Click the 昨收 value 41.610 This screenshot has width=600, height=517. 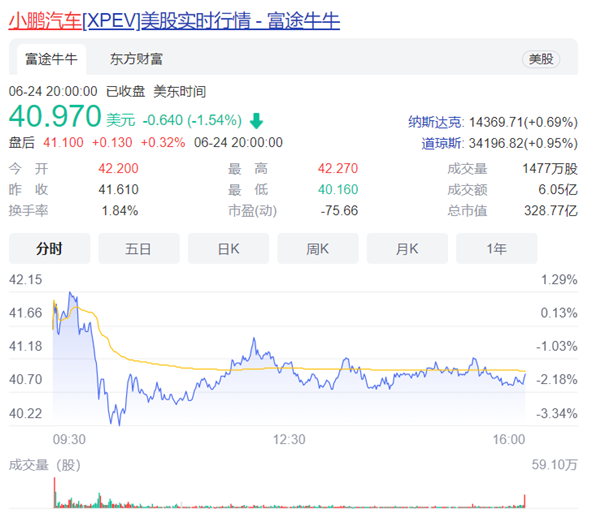click(x=118, y=189)
